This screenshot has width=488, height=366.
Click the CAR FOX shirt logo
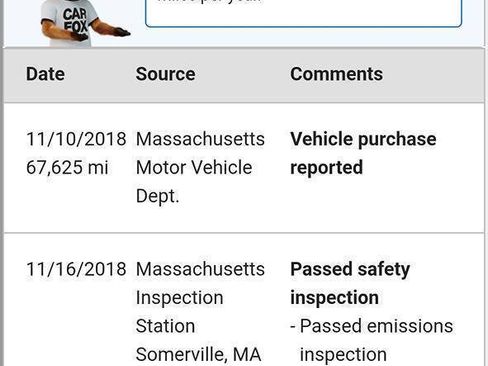pyautogui.click(x=76, y=21)
